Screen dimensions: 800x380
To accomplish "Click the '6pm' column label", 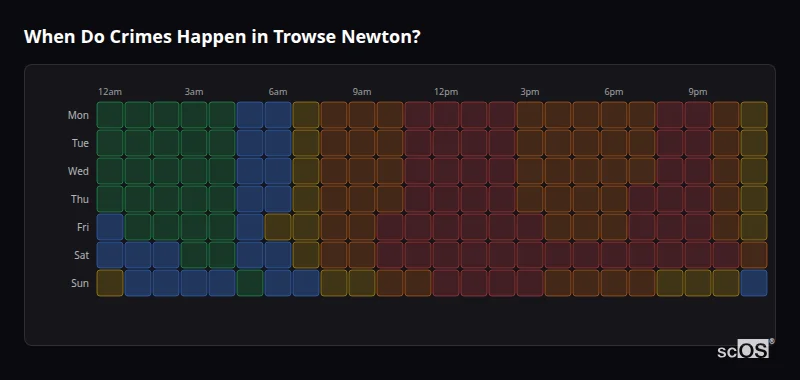I will (614, 92).
